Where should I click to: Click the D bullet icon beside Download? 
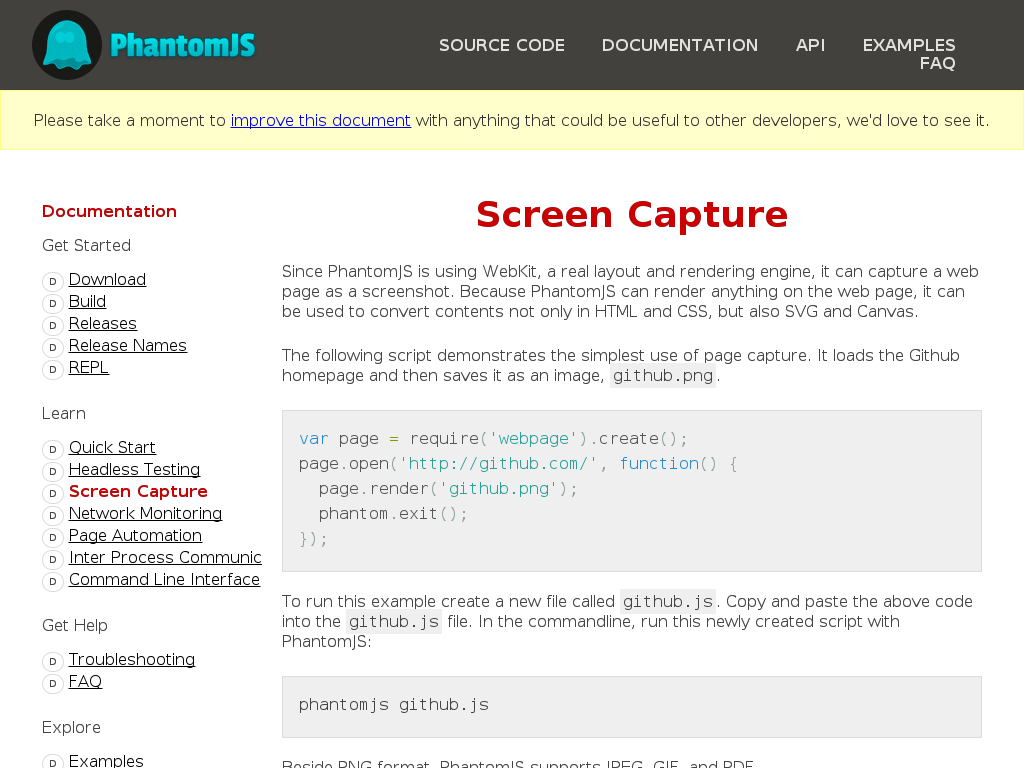[53, 281]
